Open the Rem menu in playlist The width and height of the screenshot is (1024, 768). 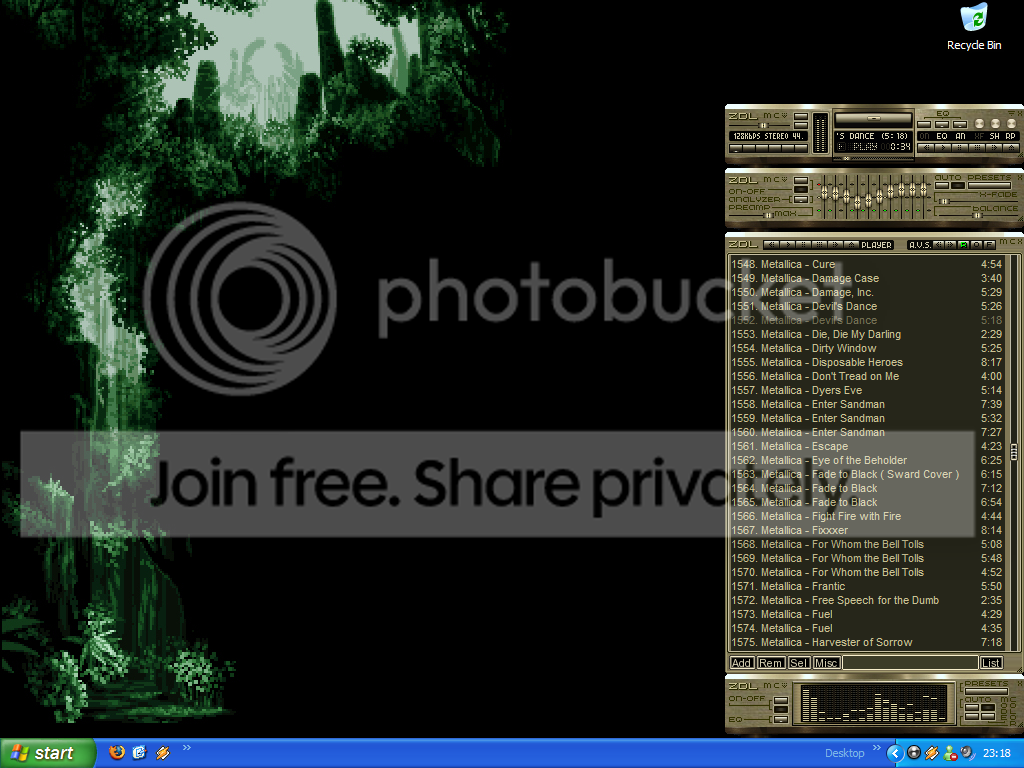(x=771, y=663)
